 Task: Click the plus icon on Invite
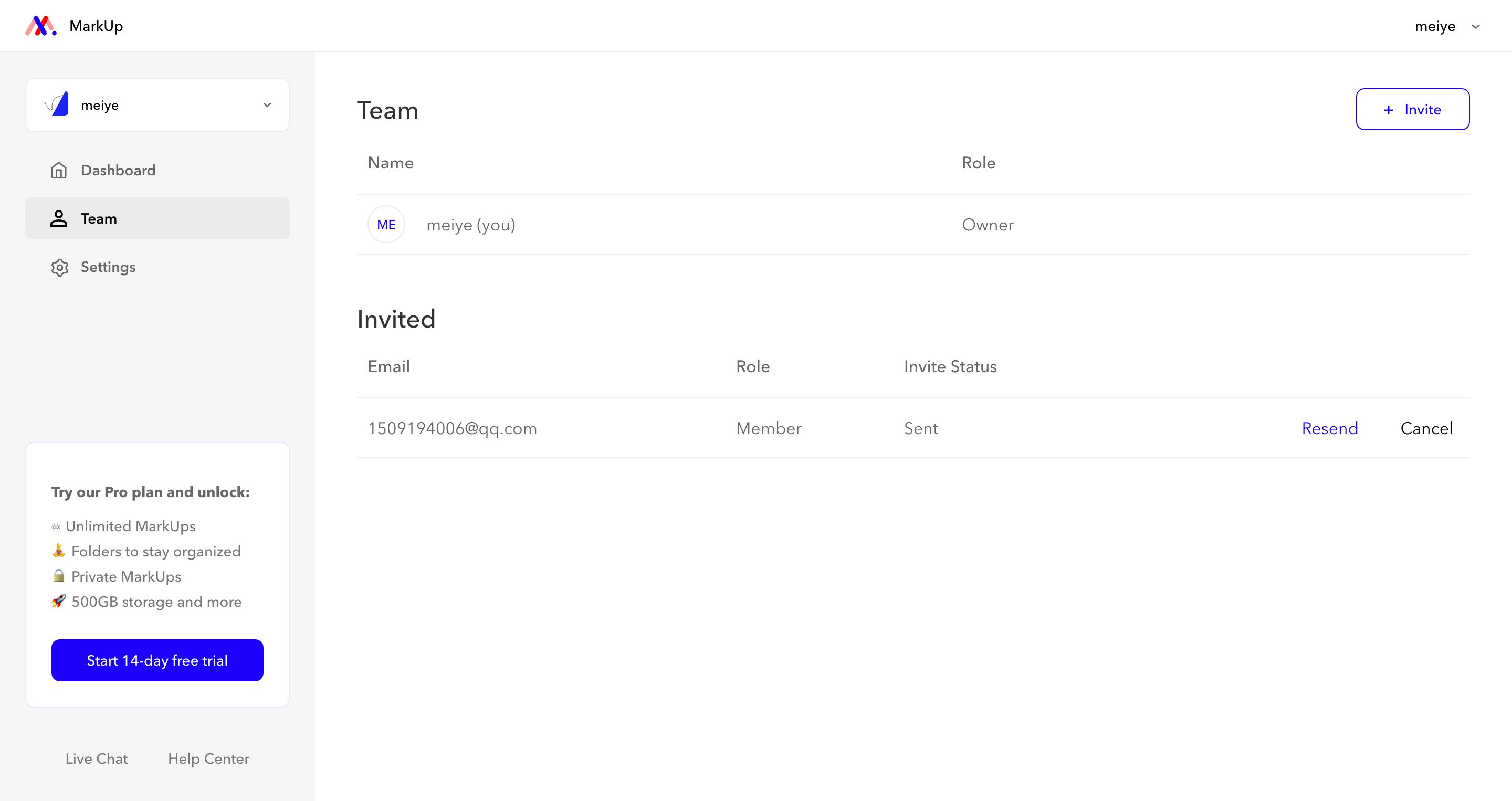[1388, 110]
